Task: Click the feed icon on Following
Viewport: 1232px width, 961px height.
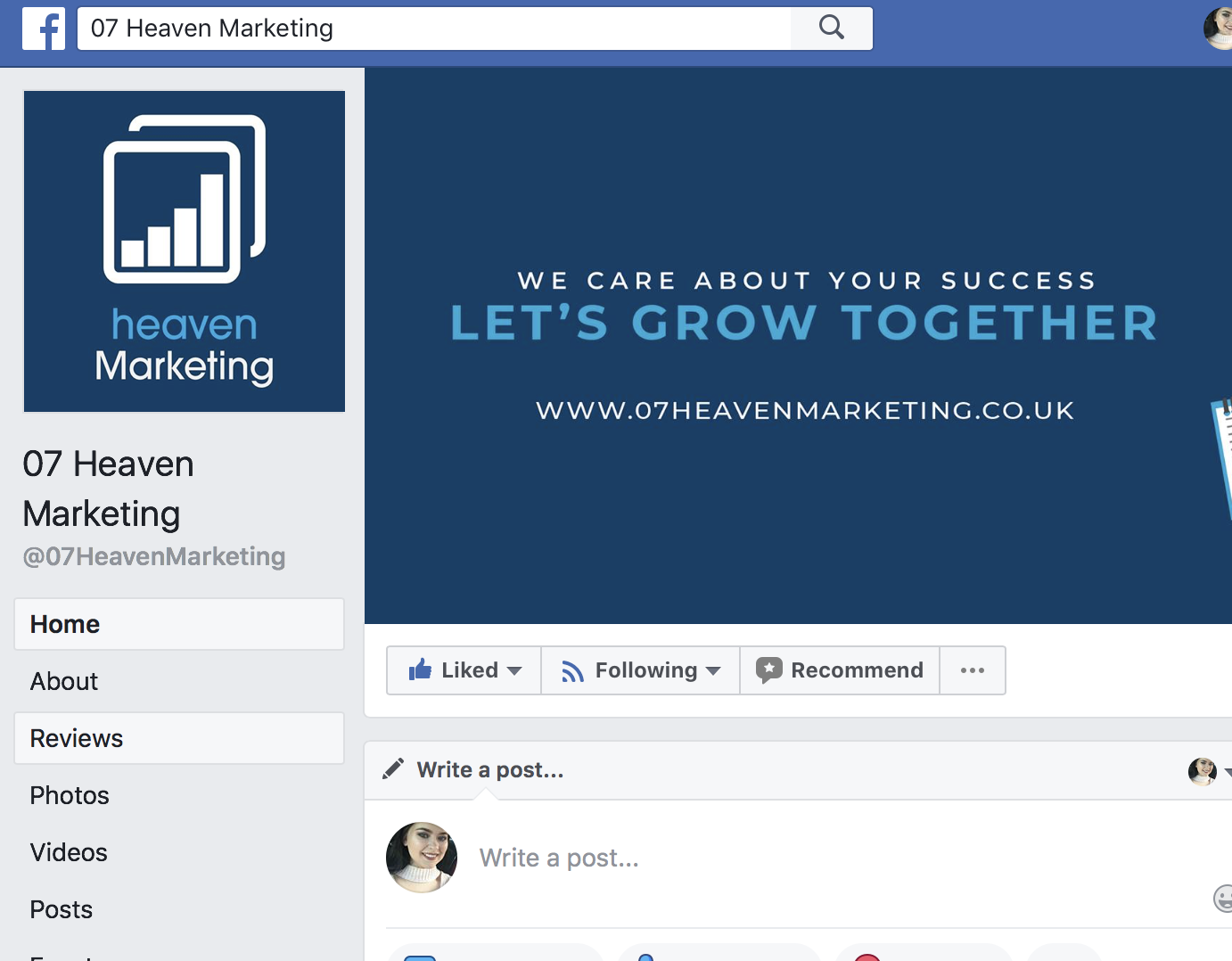Action: [x=572, y=671]
